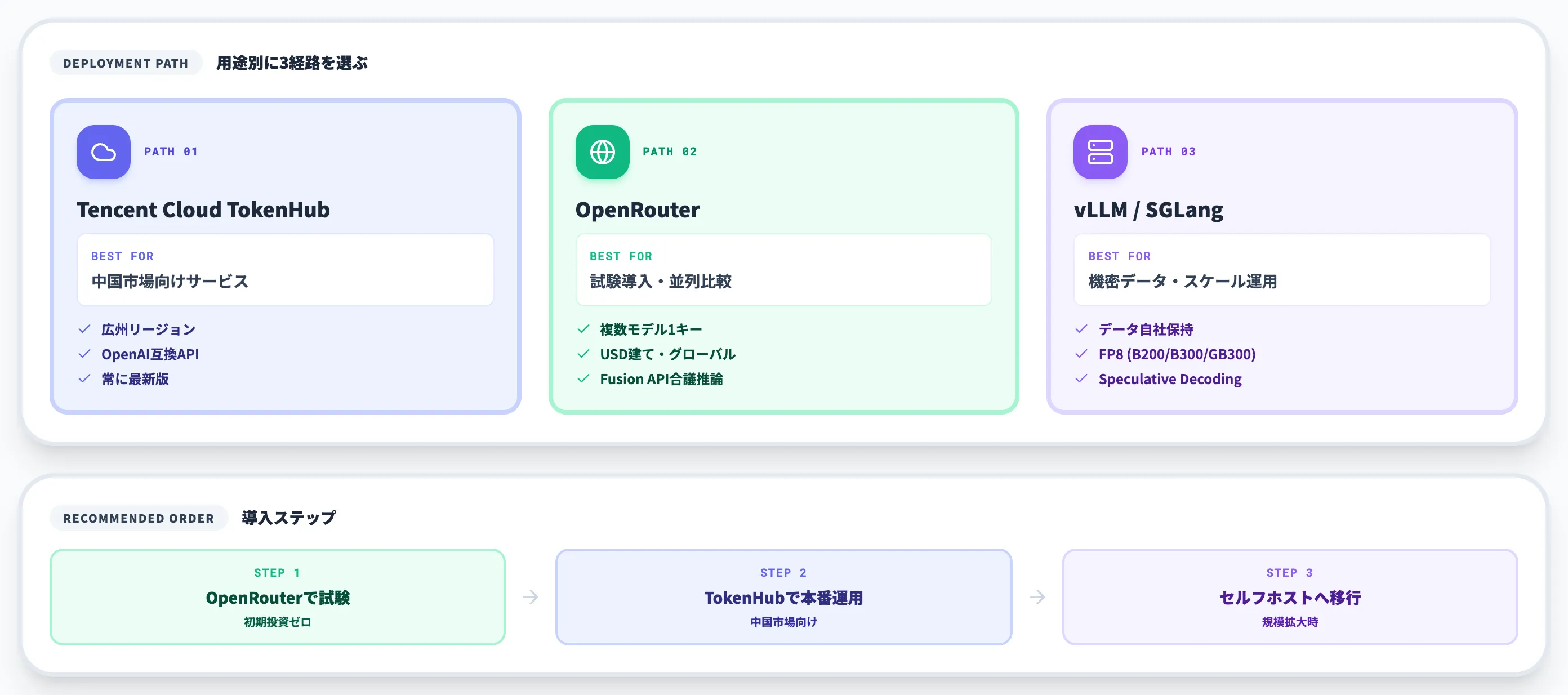Click the checkmark beside 常に最新版
Viewport: 1568px width, 695px height.
tap(84, 379)
